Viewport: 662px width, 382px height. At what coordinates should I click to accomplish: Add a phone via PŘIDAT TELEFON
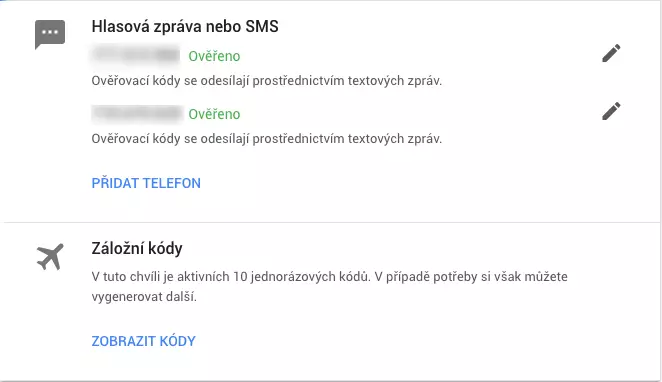[x=146, y=183]
